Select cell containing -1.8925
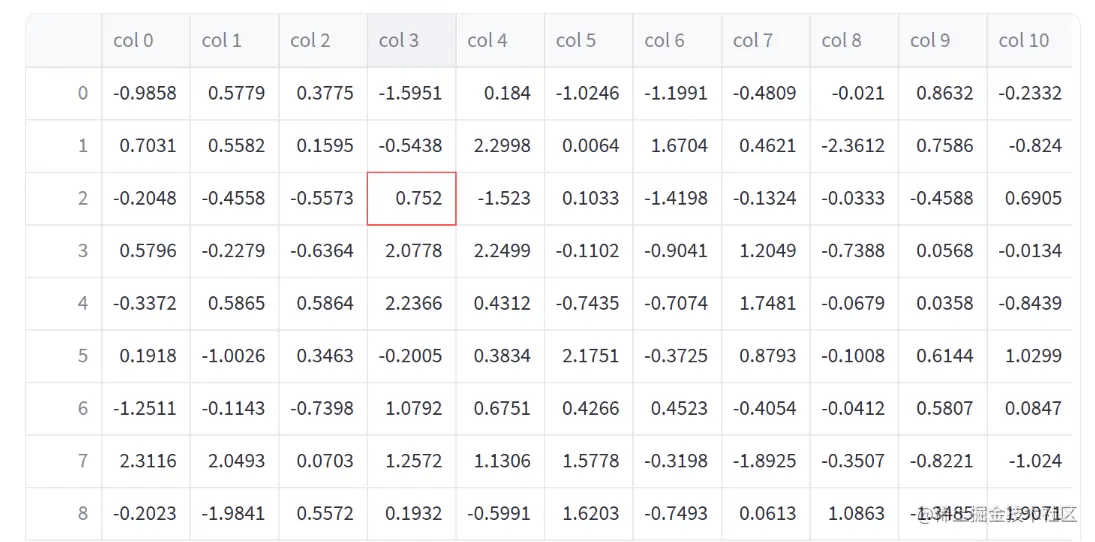 click(x=766, y=461)
